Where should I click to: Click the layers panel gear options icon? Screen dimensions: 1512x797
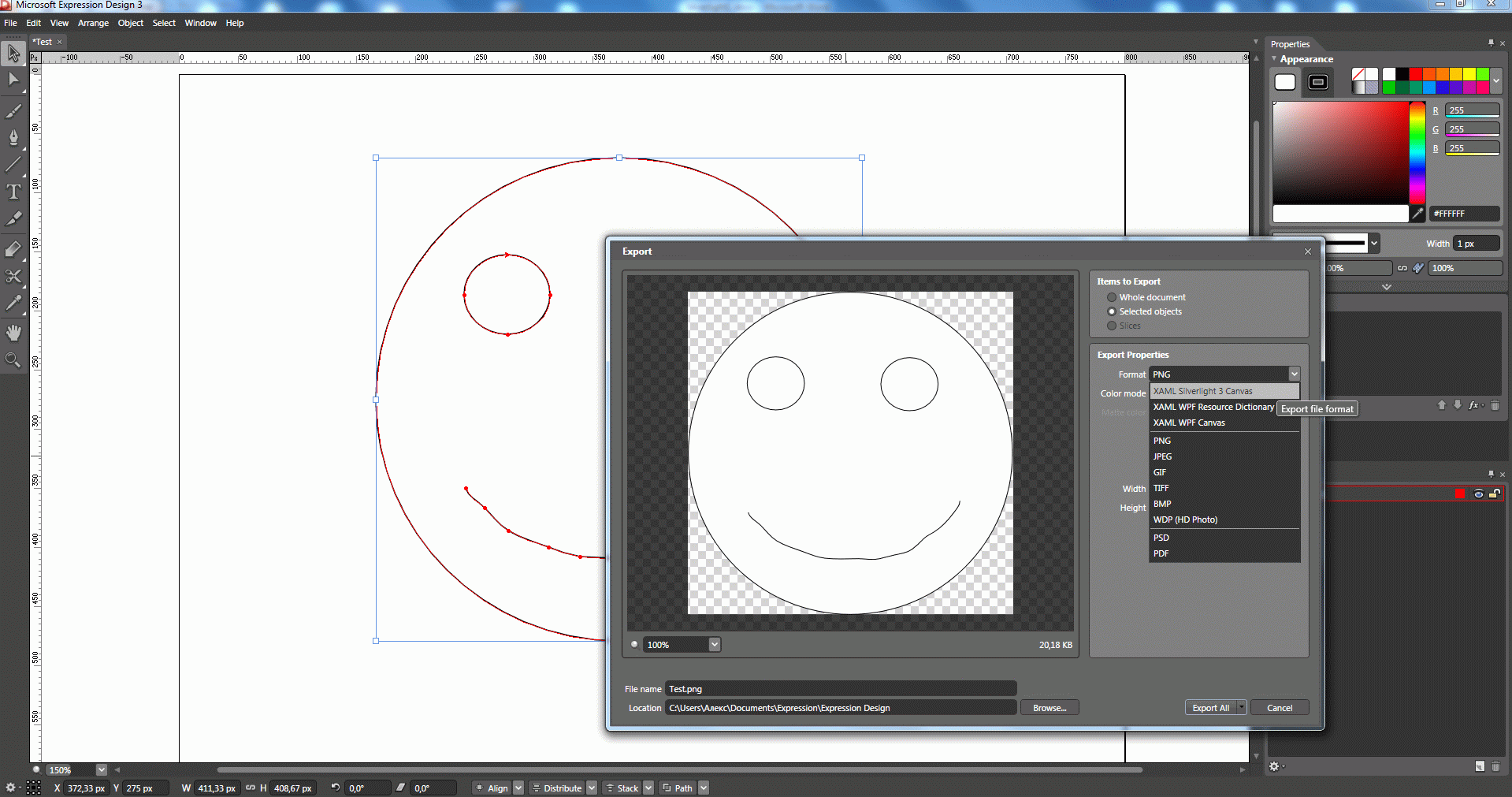1275,766
